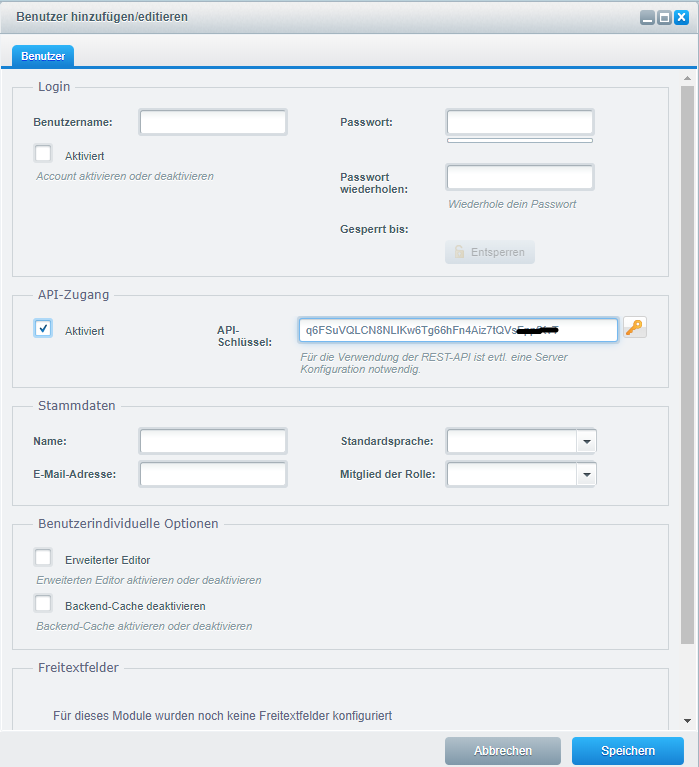This screenshot has height=767, width=699.
Task: Tick the Erweiterter Editor checkbox
Action: click(43, 557)
